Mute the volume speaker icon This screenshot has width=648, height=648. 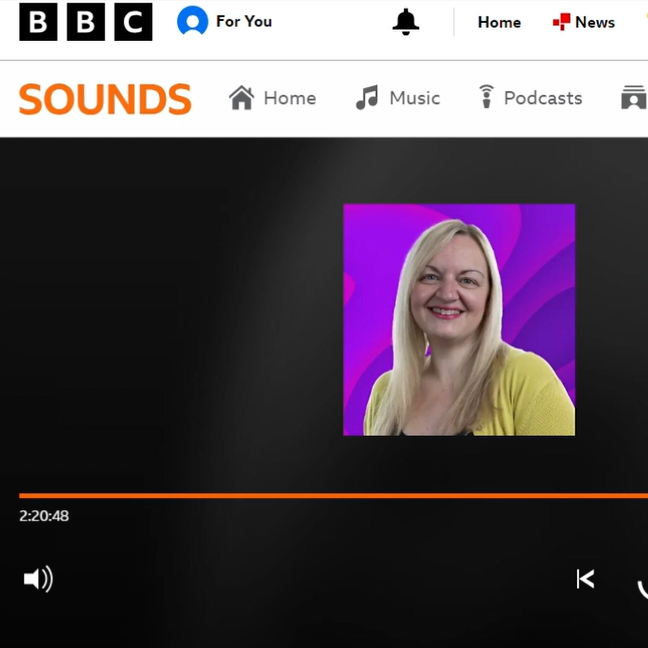coord(38,579)
